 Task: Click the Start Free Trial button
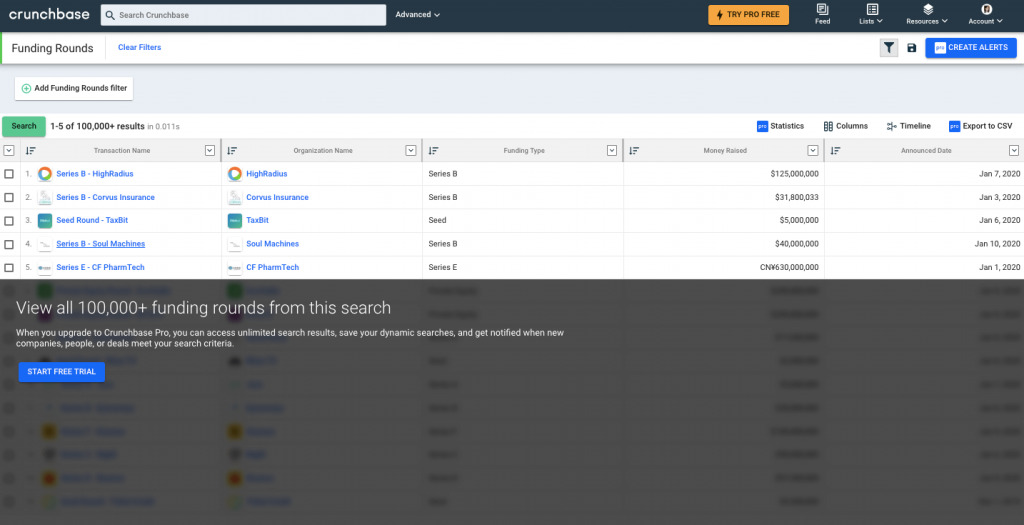(61, 372)
